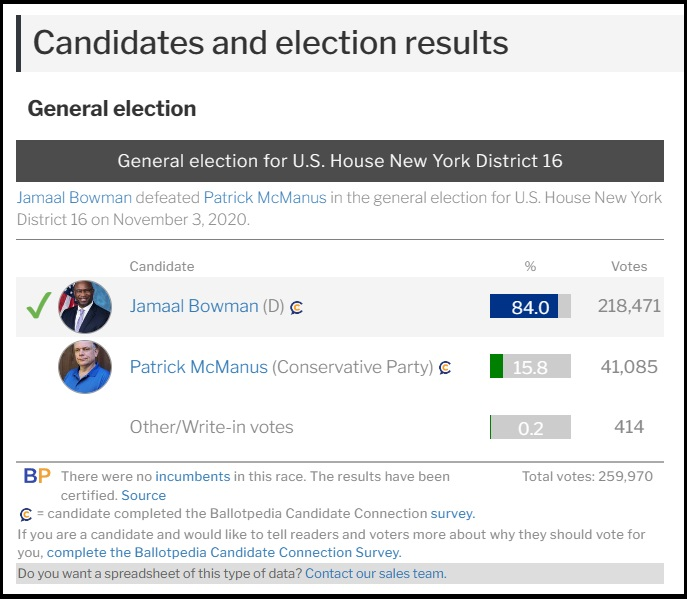Follow the incumbents link
This screenshot has height=599, width=687.
193,476
